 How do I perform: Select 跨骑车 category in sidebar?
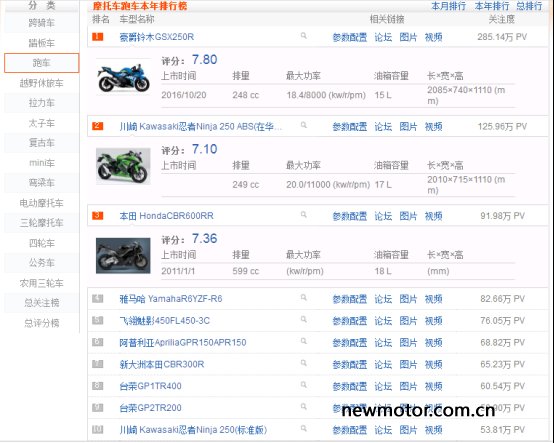(42, 23)
